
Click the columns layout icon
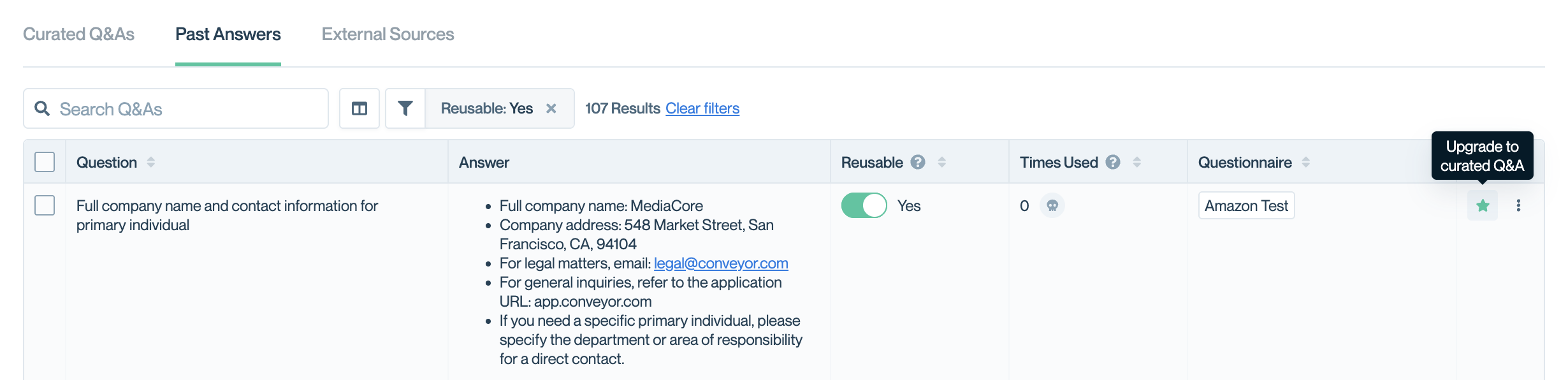(359, 108)
